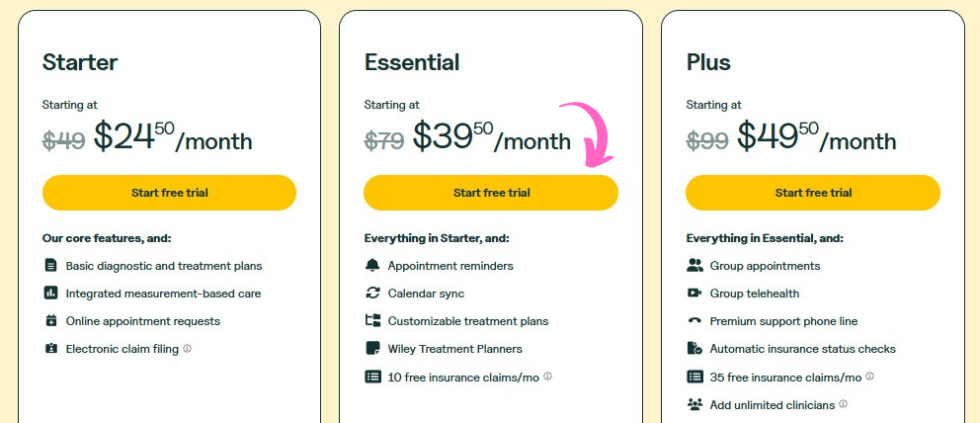Click the Plus plan heading
980x423 pixels.
coord(708,62)
